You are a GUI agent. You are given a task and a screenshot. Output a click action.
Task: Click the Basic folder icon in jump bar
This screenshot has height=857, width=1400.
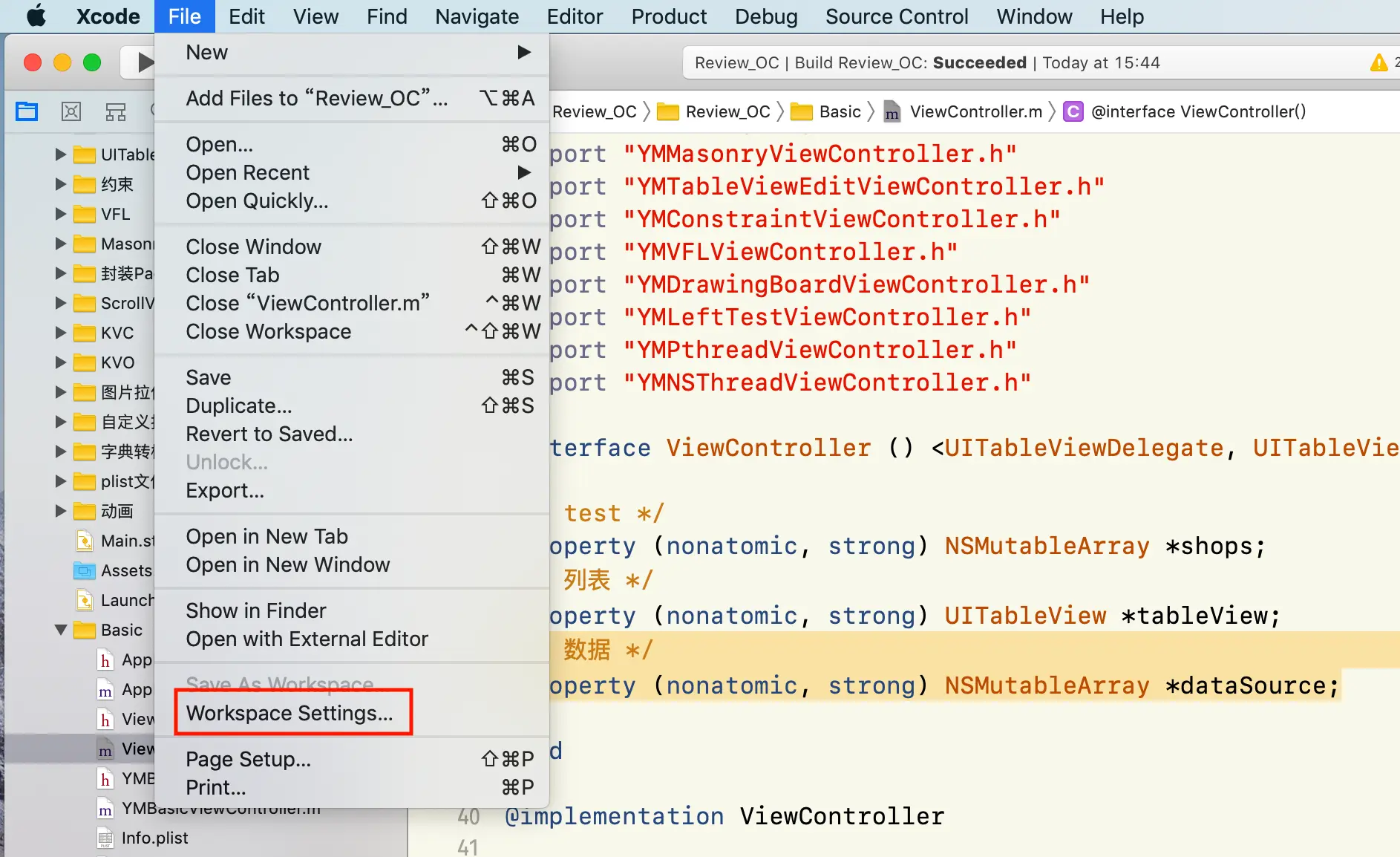(801, 111)
